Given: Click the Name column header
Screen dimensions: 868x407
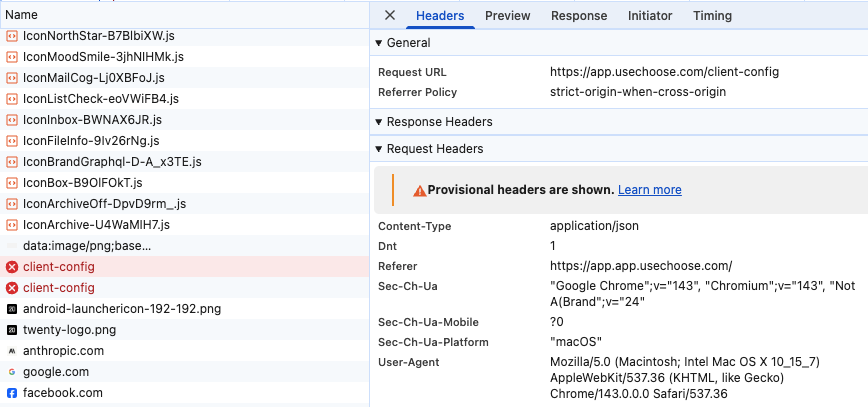Looking at the screenshot, I should 21,15.
